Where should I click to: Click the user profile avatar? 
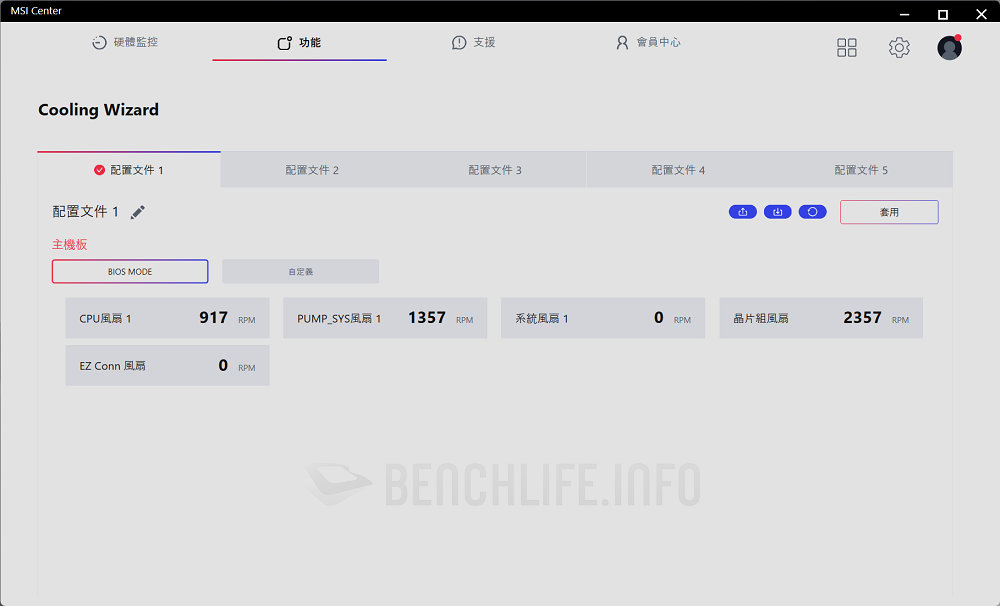click(949, 47)
